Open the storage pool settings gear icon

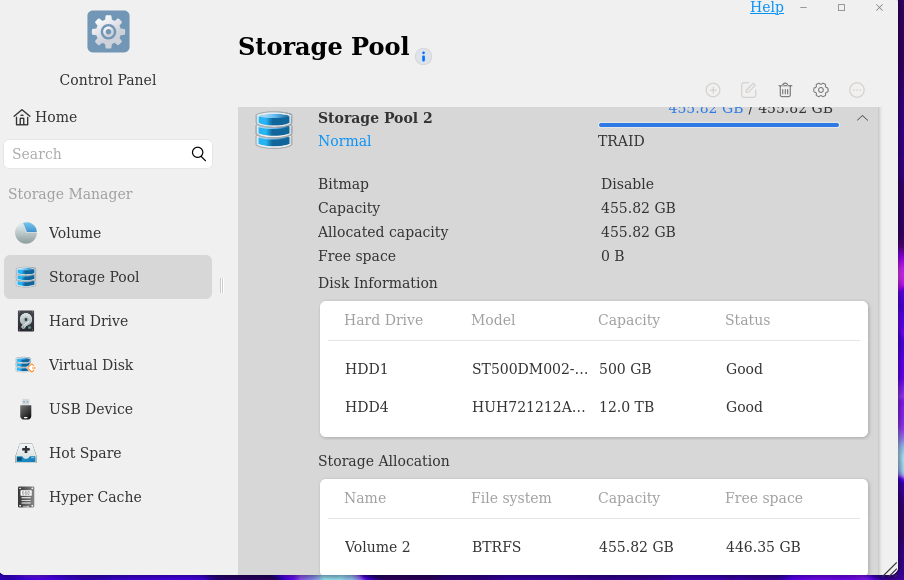pyautogui.click(x=820, y=90)
